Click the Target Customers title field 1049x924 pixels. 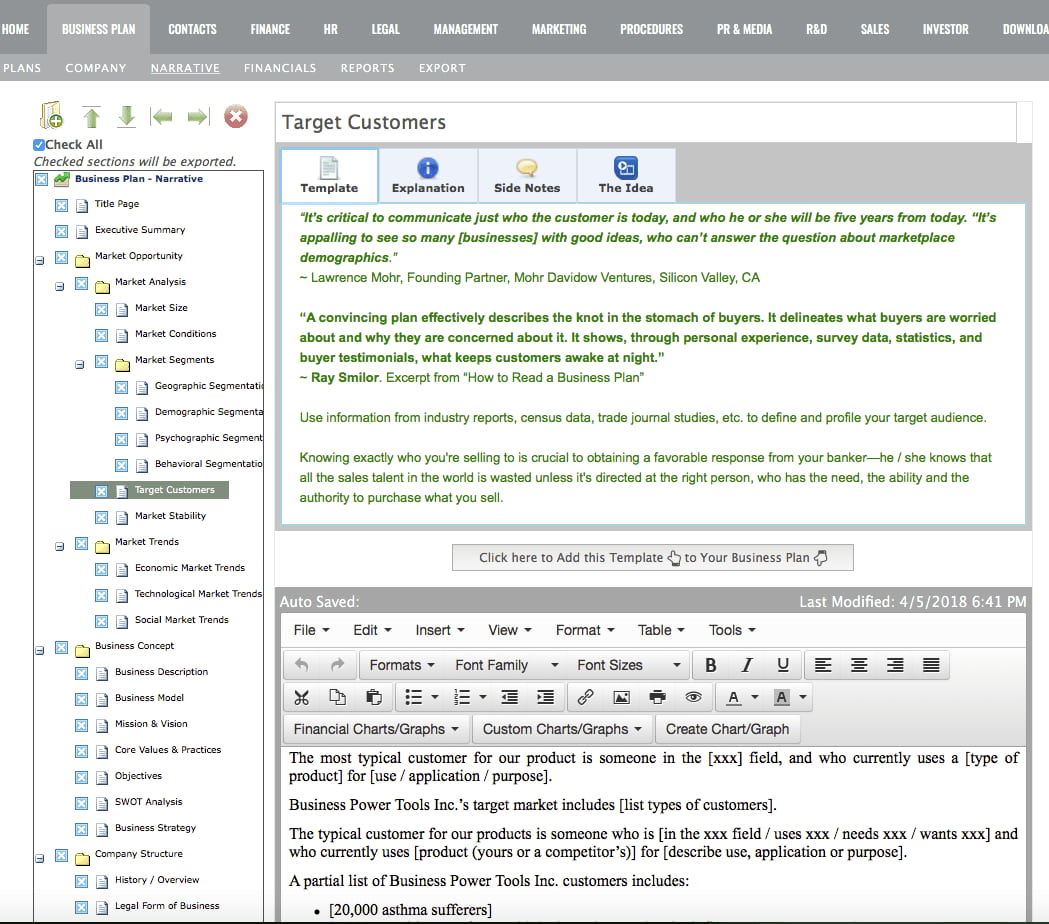pos(646,122)
